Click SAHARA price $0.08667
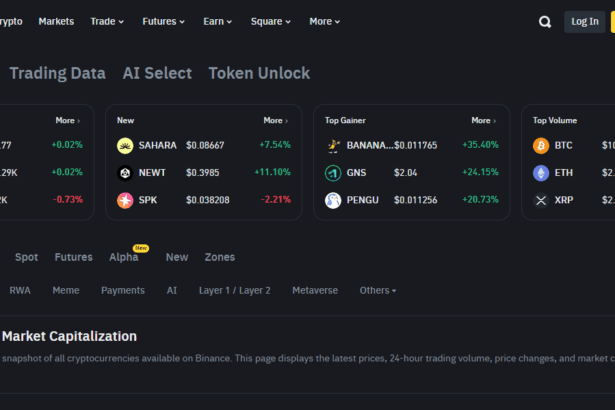Screen dimensions: 615x410 click(205, 146)
